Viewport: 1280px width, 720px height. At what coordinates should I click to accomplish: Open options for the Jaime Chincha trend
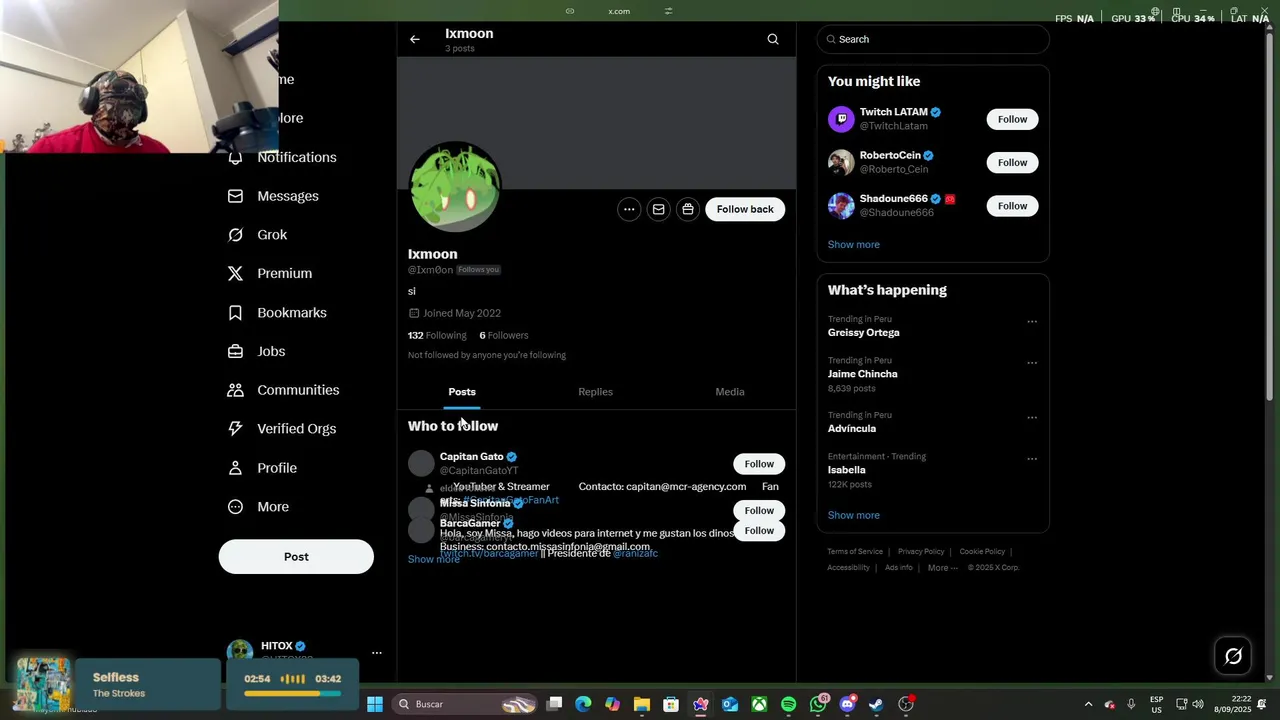tap(1032, 362)
